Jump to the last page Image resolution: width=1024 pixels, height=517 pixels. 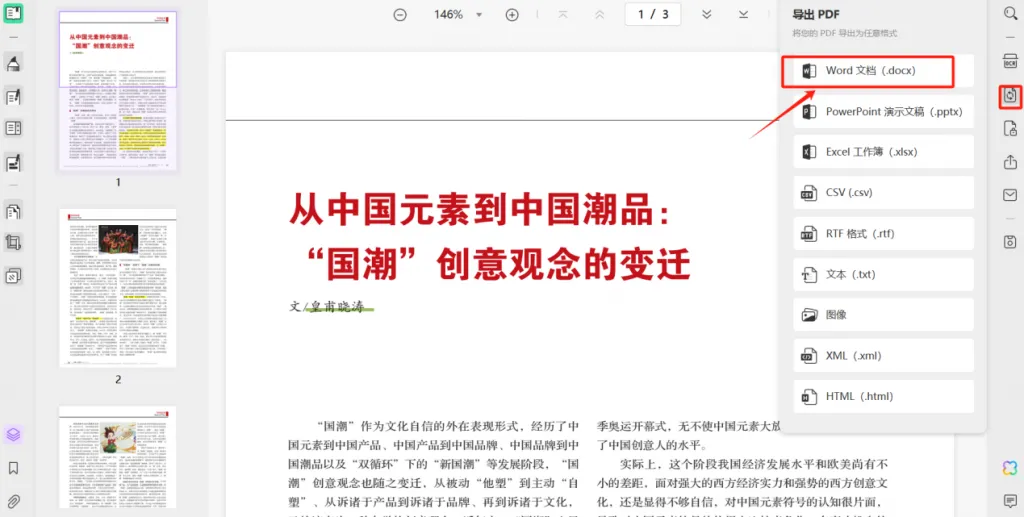(x=743, y=14)
